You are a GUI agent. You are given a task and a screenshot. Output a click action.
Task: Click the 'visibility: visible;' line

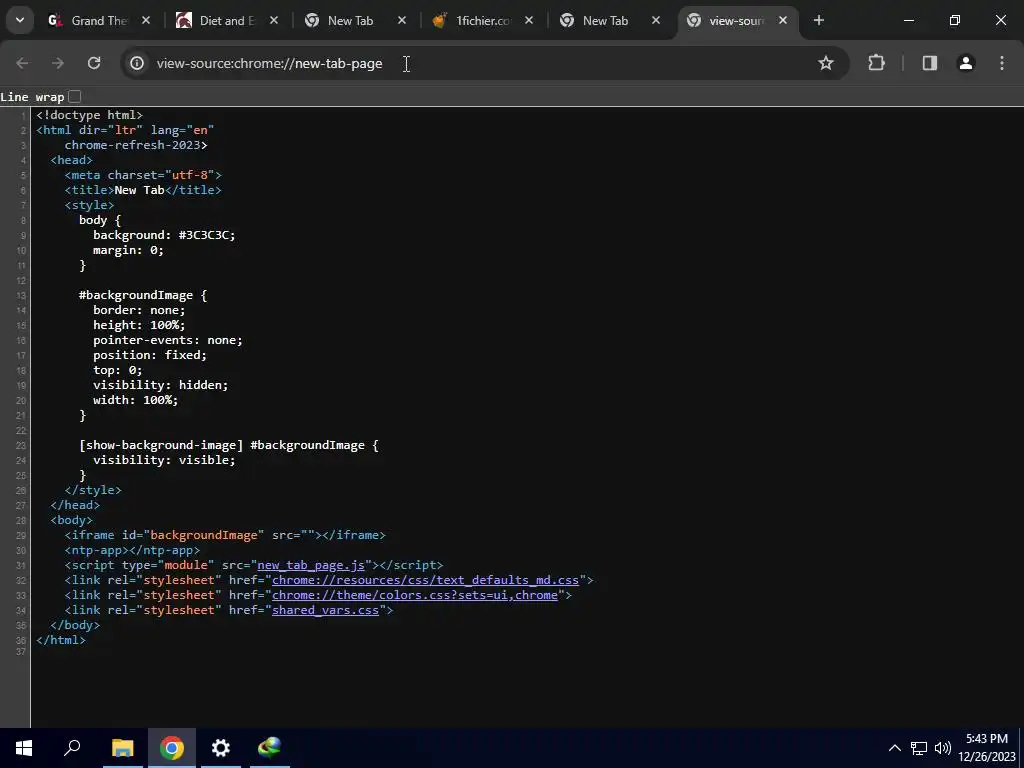164,460
